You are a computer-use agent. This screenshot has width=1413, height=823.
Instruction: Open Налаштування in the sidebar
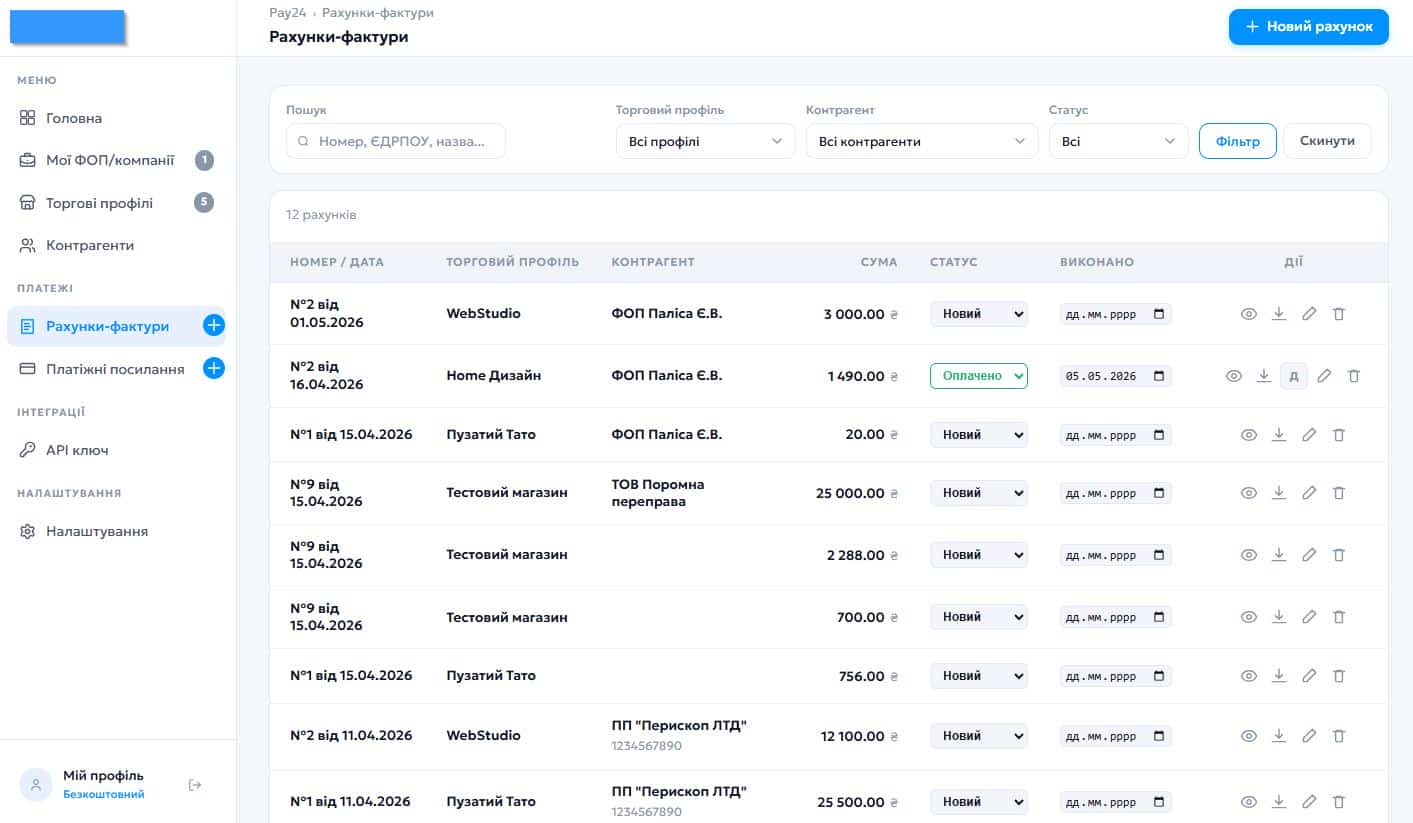117,531
